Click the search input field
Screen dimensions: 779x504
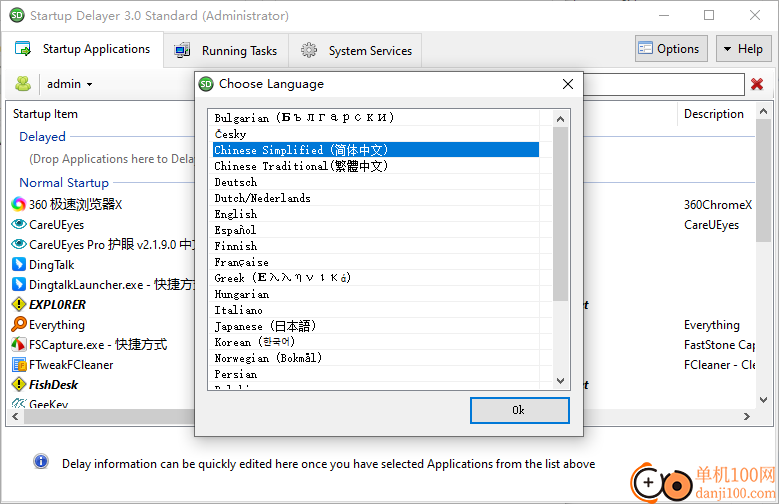click(663, 84)
